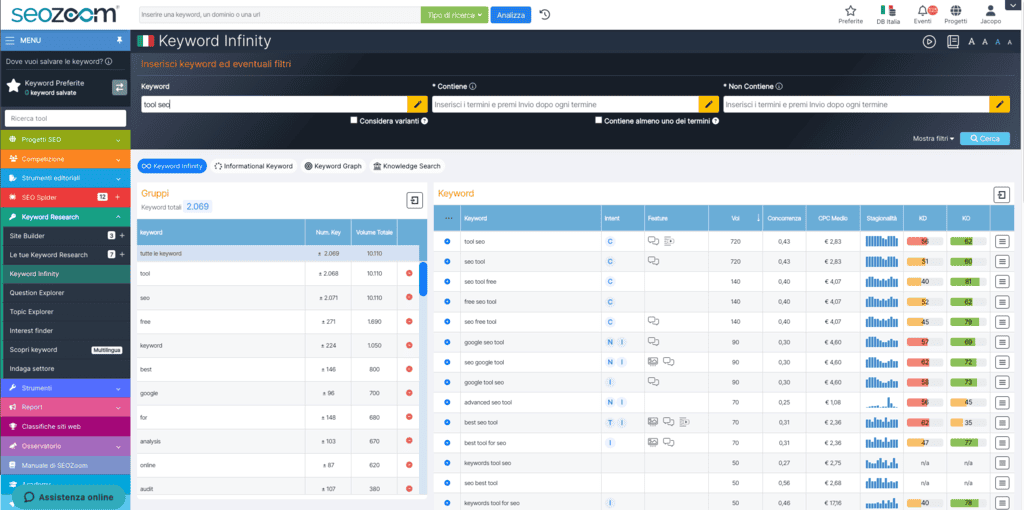
Task: Remove the 'tool' group with red minus
Action: pos(409,274)
